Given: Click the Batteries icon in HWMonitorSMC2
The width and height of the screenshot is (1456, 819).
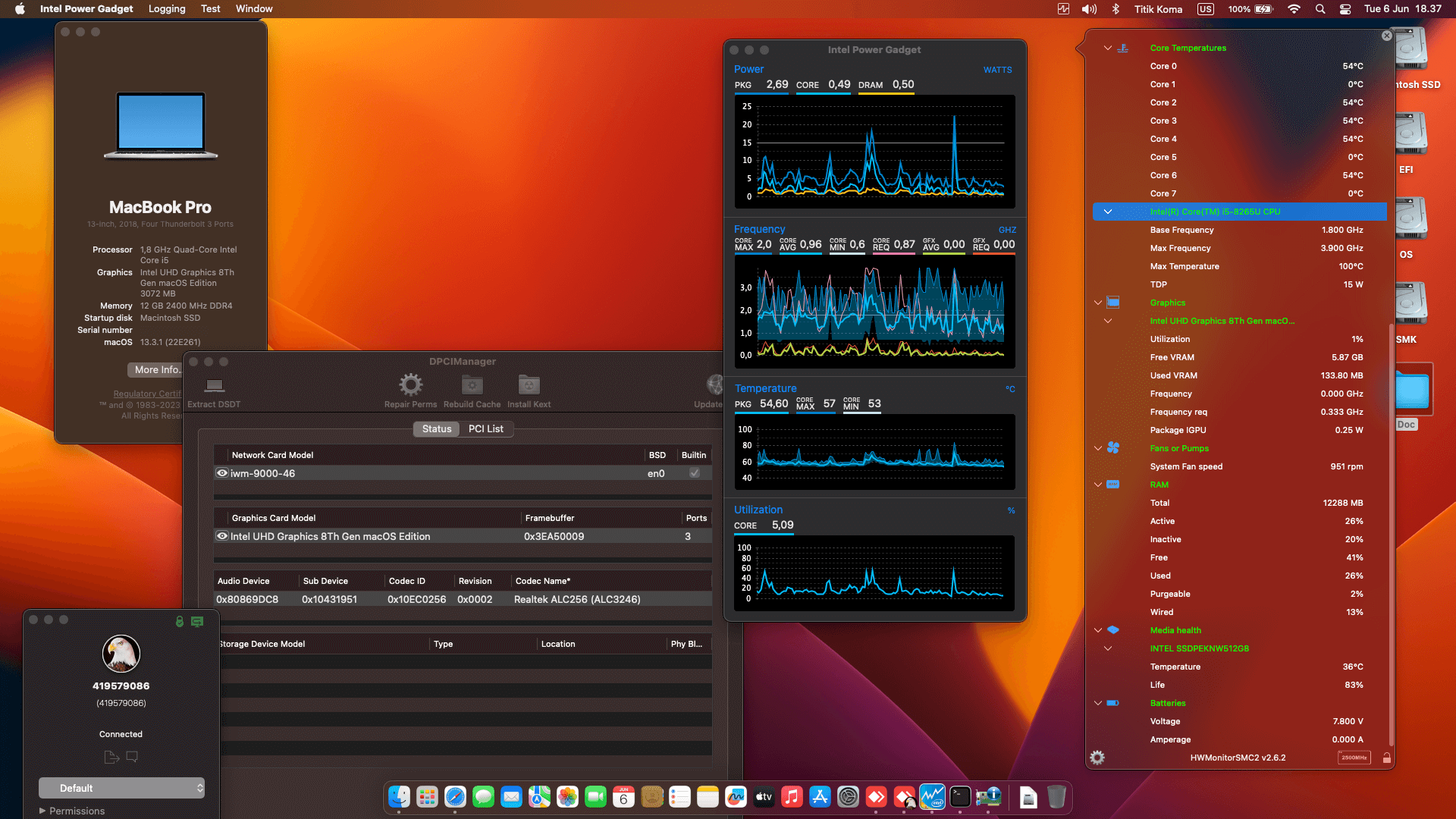Looking at the screenshot, I should 1113,703.
